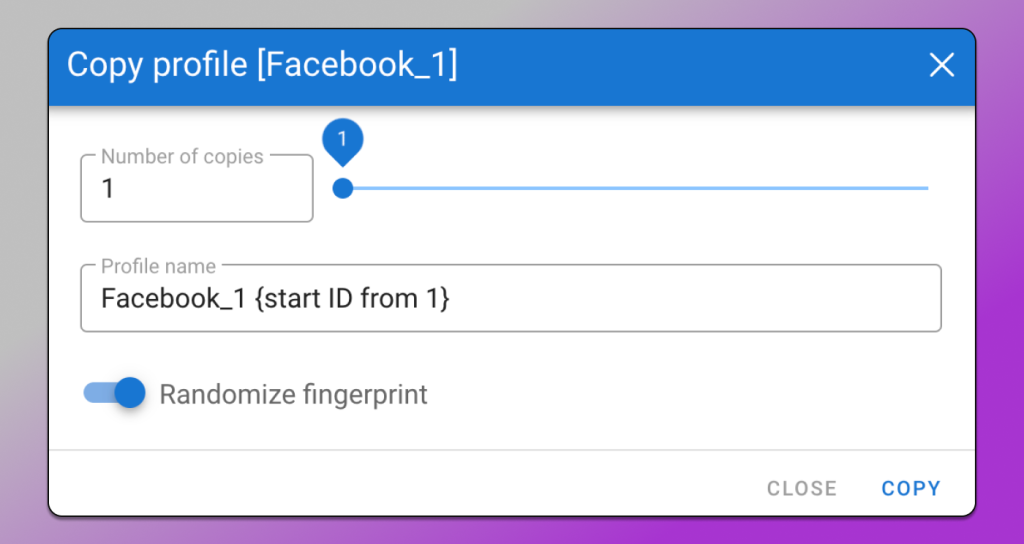Click the far right end of copies slider
Viewport: 1024px width, 544px height.
point(926,188)
